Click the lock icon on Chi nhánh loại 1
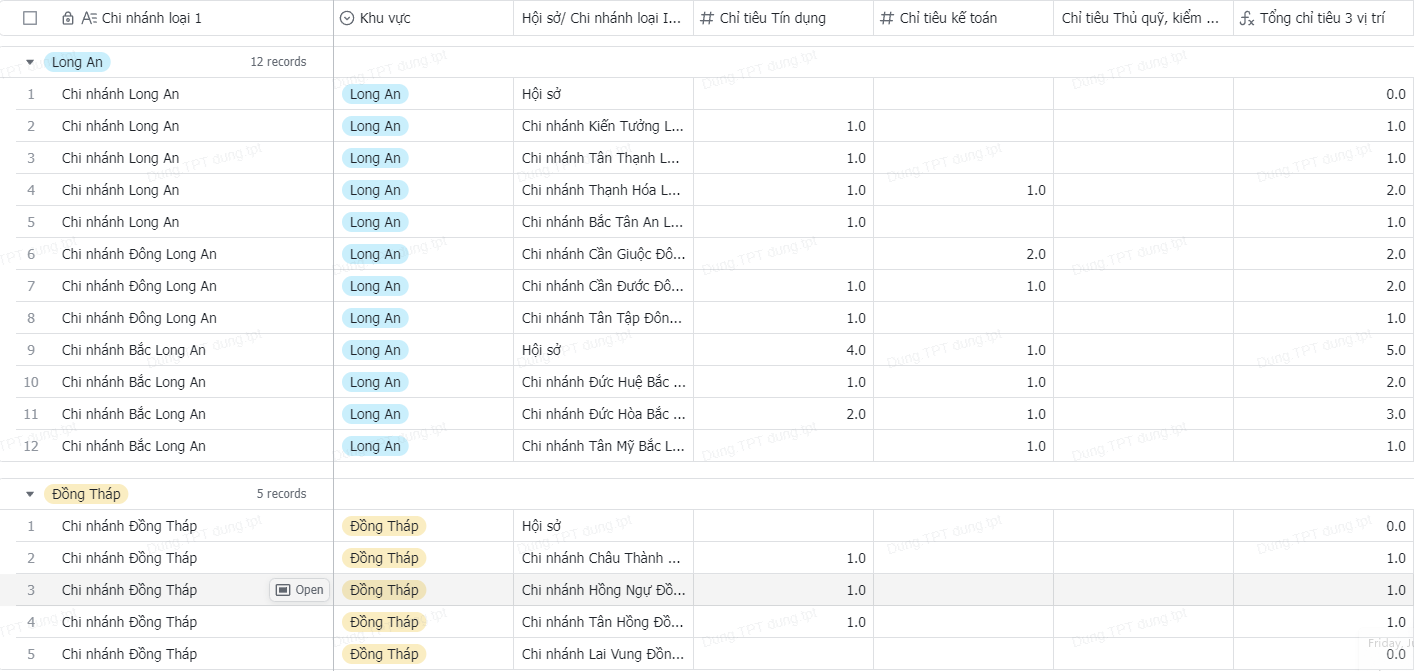The height and width of the screenshot is (671, 1414). [68, 18]
